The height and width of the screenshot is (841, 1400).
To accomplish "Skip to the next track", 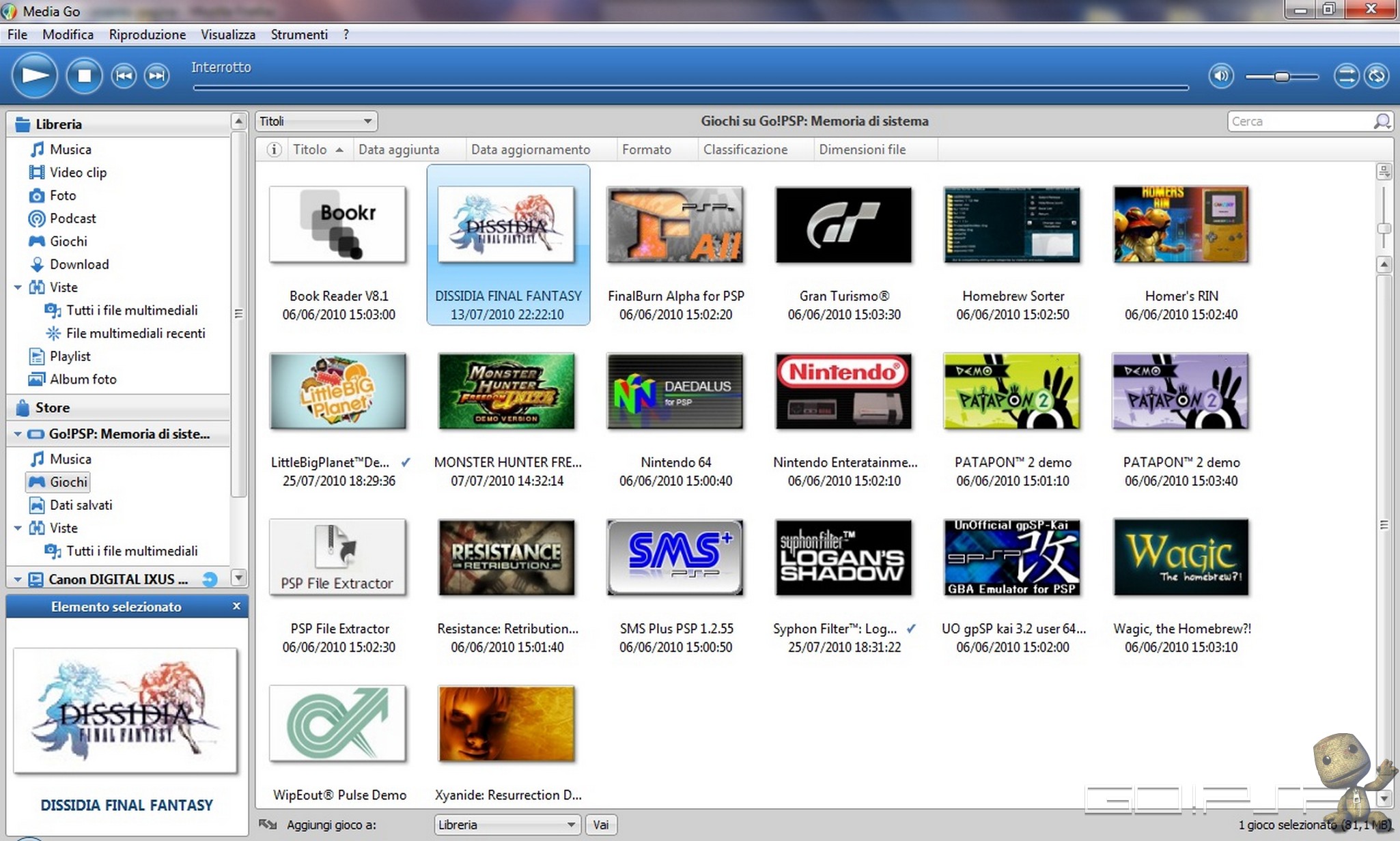I will [156, 75].
